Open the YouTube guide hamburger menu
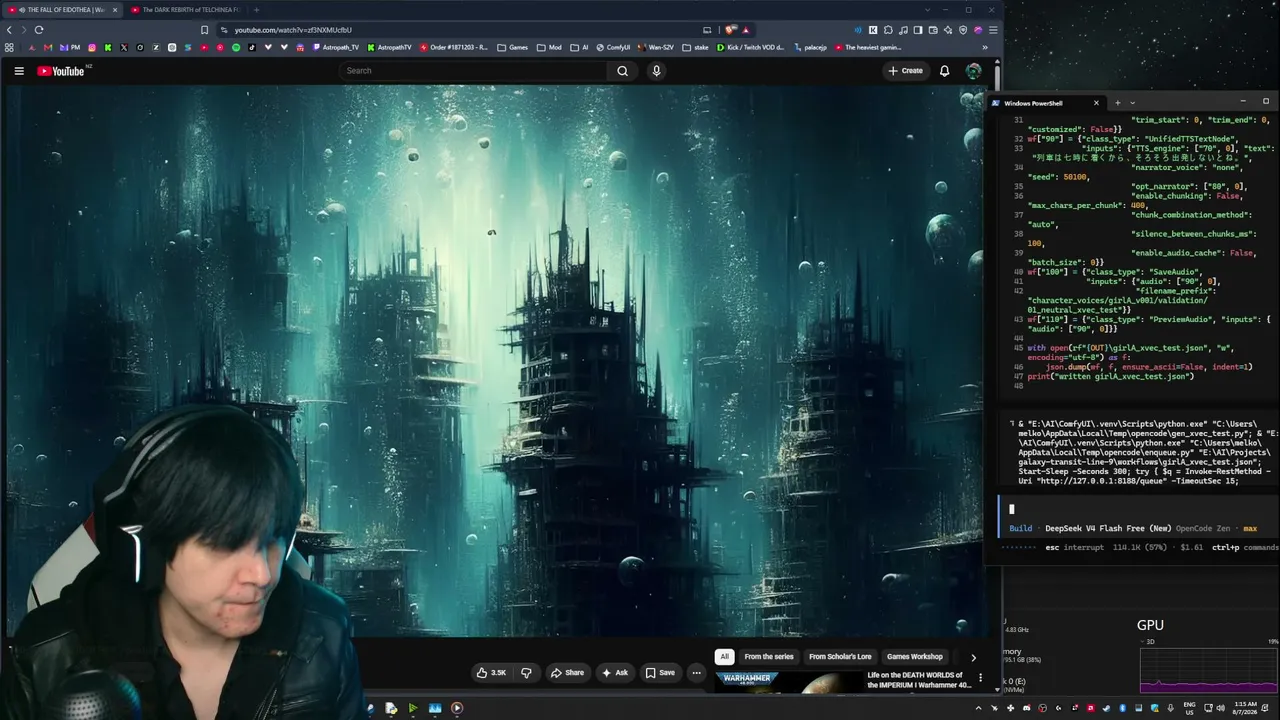1280x720 pixels. click(x=19, y=71)
